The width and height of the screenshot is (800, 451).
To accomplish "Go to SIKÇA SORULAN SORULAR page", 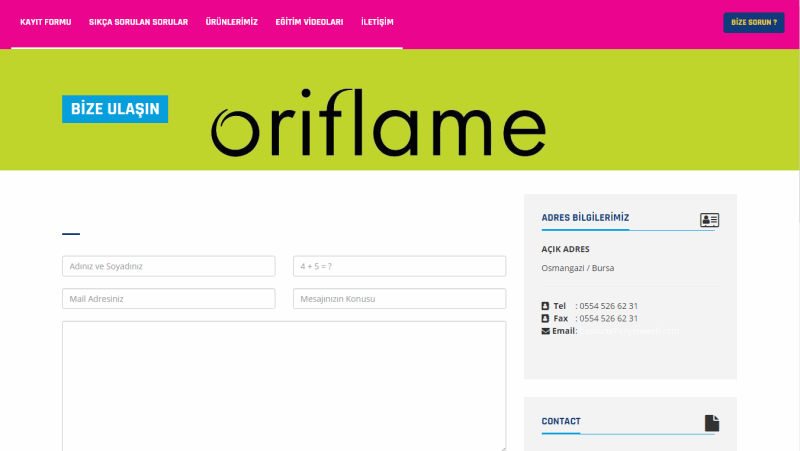I will [138, 22].
